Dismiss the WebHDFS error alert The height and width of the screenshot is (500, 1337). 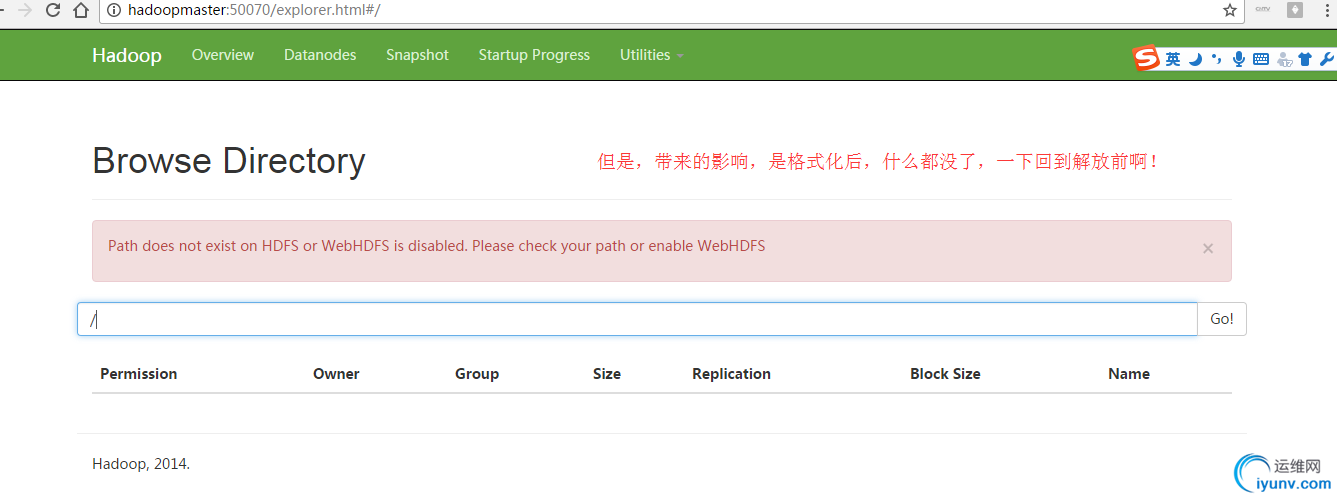click(x=1208, y=248)
